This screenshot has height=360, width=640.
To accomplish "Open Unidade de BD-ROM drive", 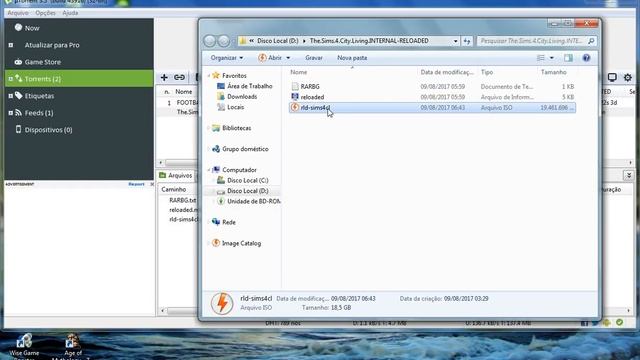I will [253, 201].
